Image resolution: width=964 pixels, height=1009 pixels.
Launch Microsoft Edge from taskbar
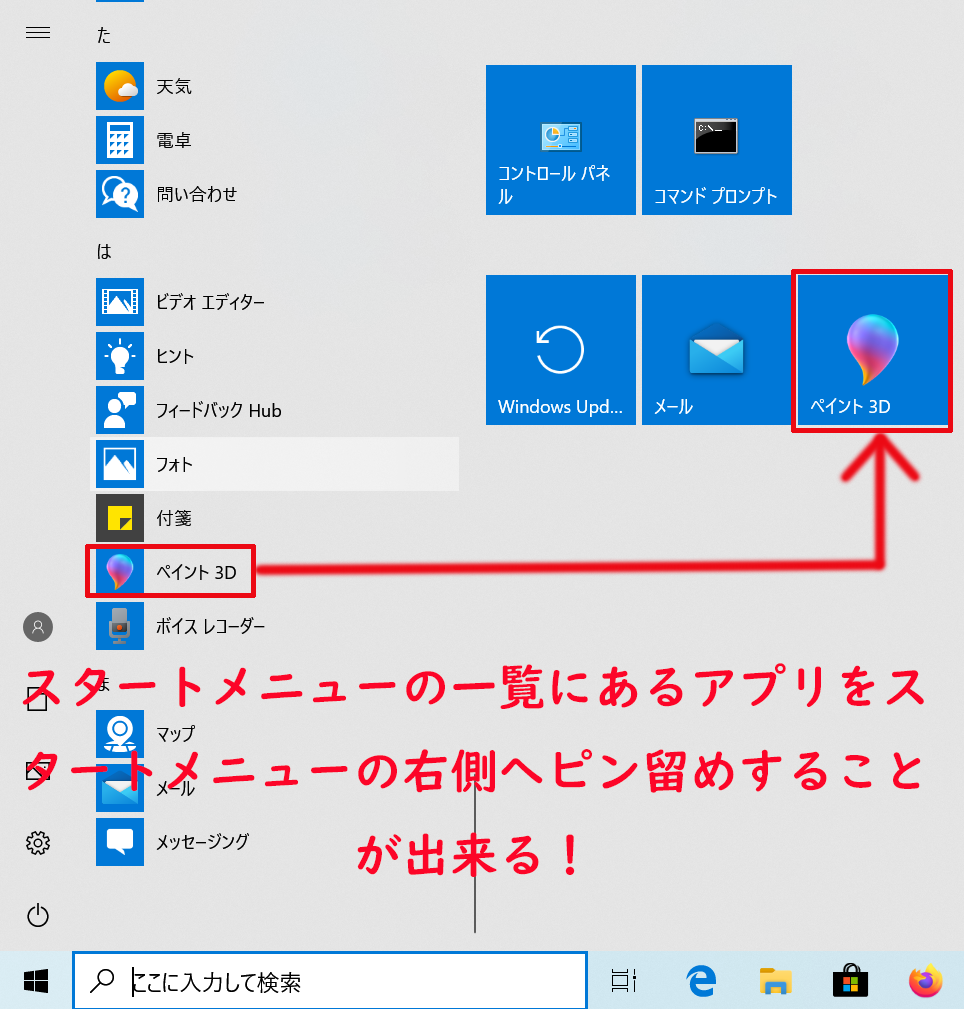[x=701, y=981]
